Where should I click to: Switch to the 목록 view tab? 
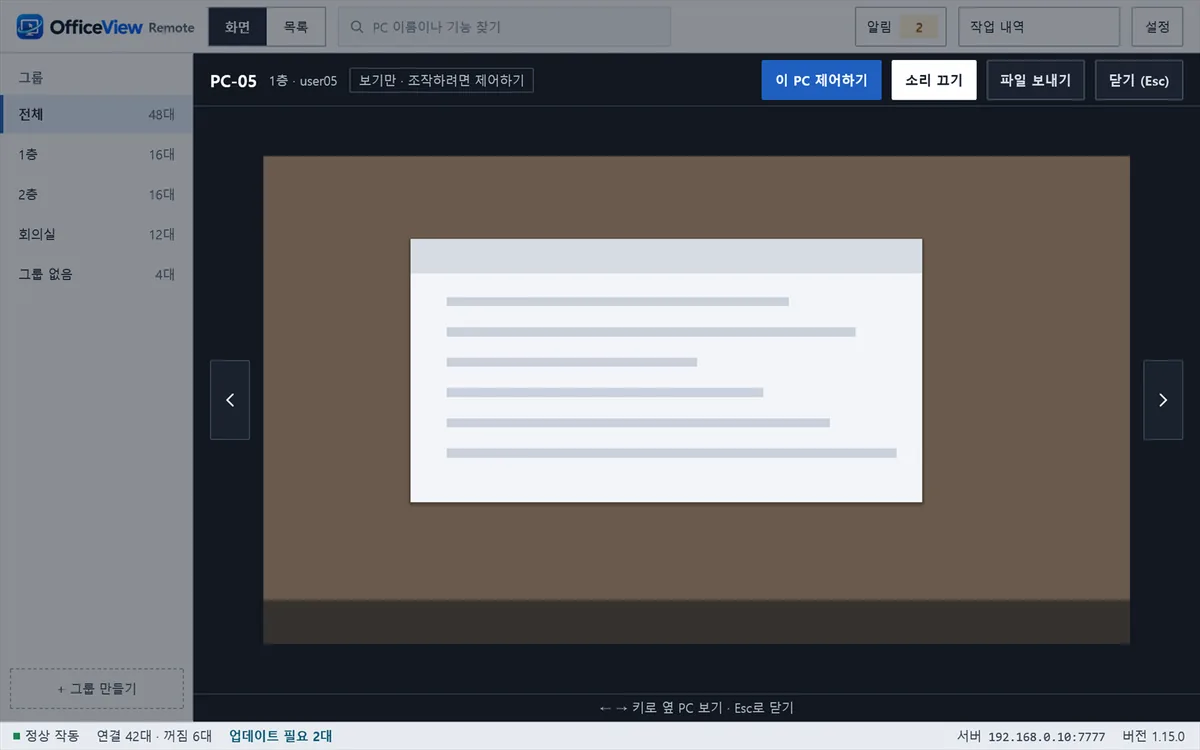coord(296,27)
